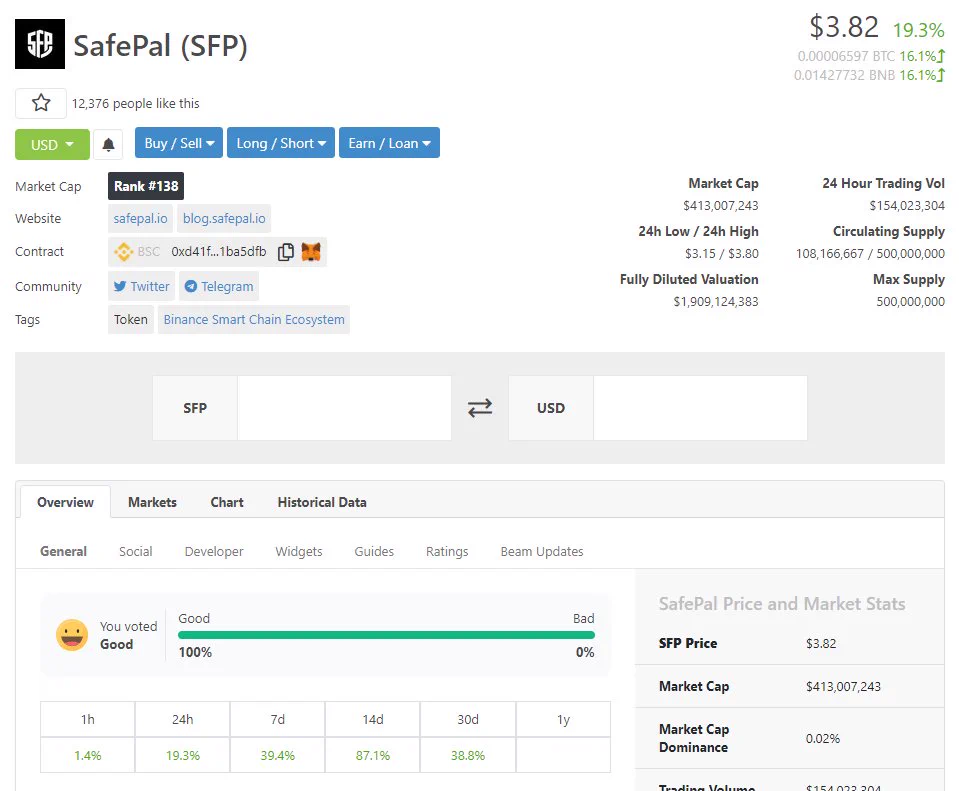This screenshot has height=791, width=959.
Task: Click the contract address 0xd41f...1ba5dfb
Action: click(219, 251)
